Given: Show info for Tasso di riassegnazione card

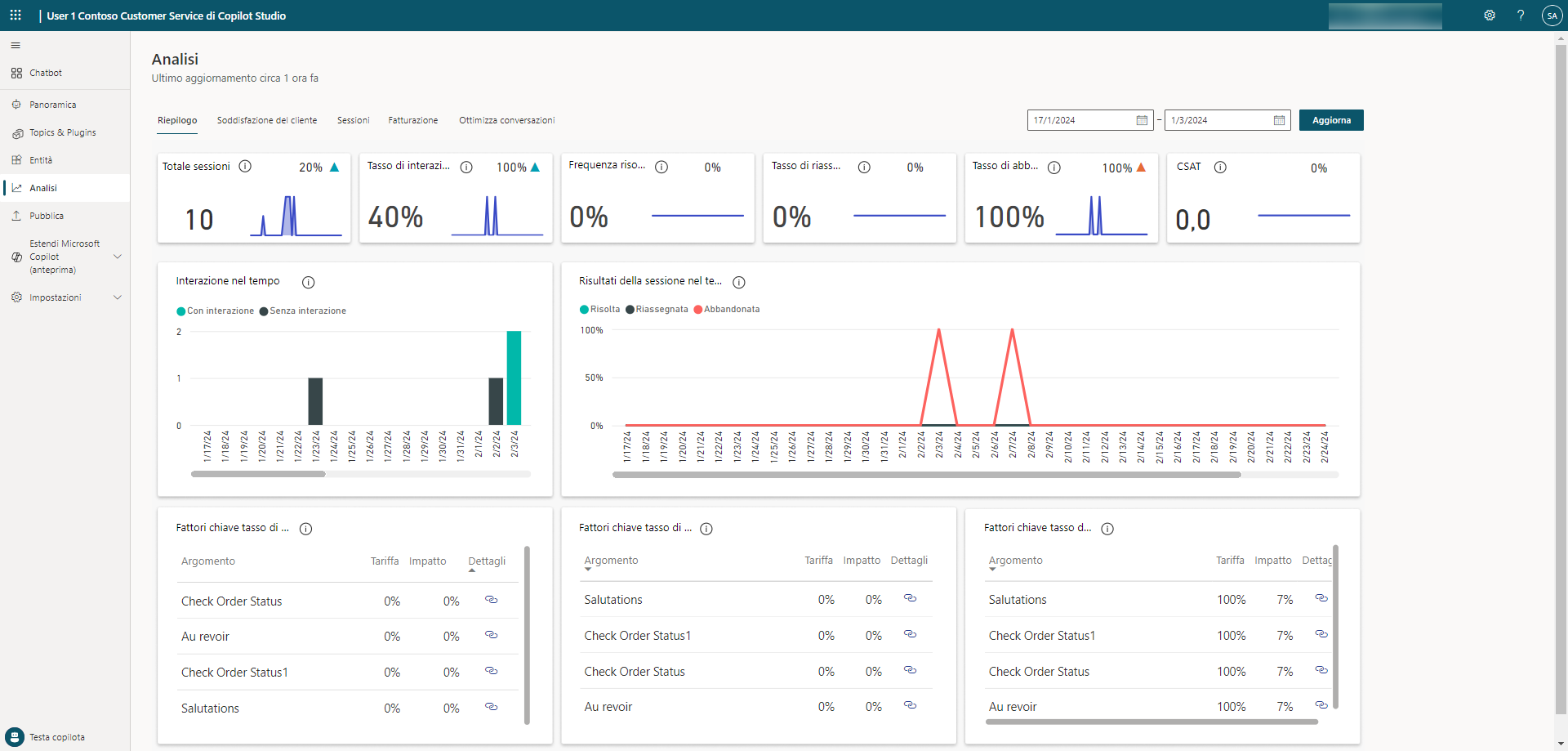Looking at the screenshot, I should click(864, 167).
